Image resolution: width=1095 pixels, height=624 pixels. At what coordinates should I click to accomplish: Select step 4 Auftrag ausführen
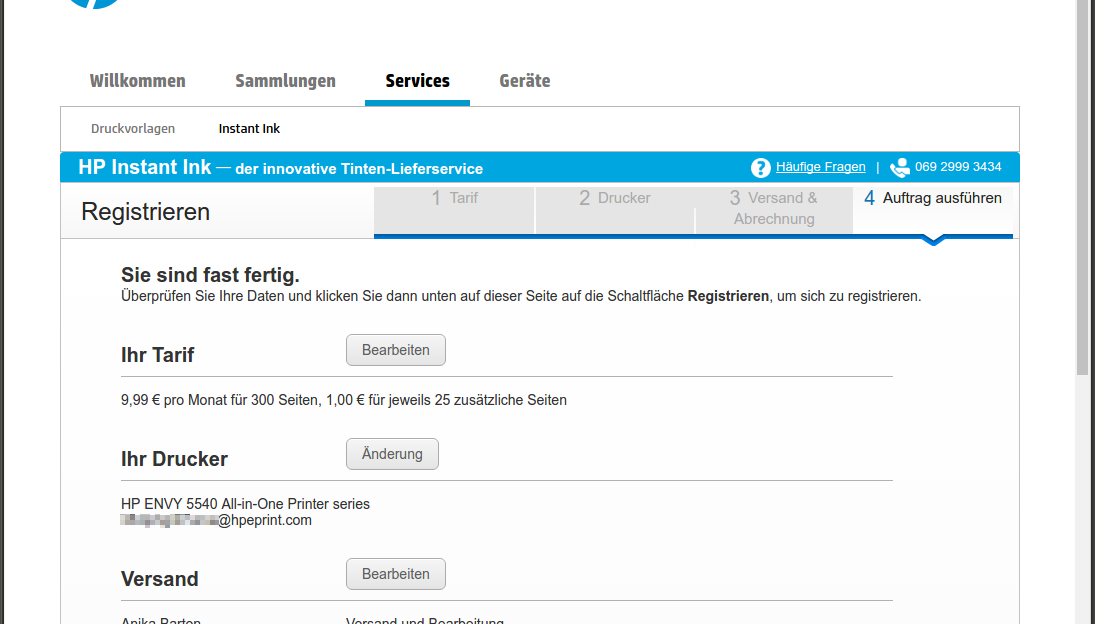[x=933, y=210]
